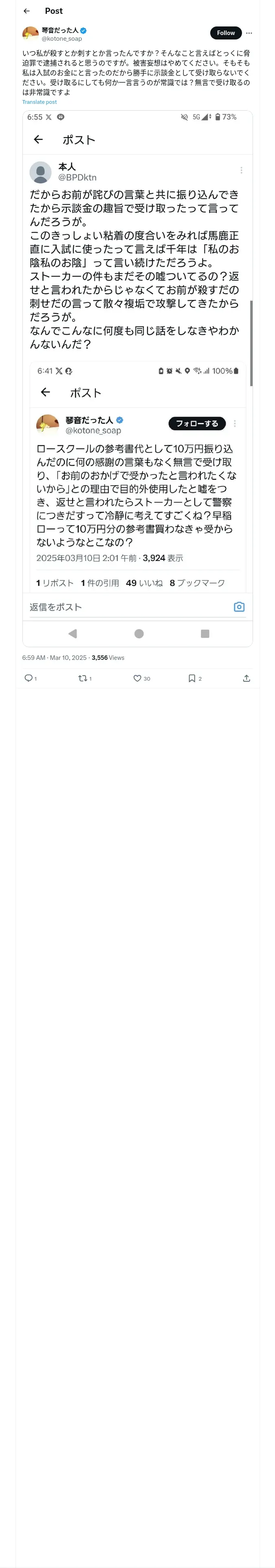Screen dimensions: 275x1568
Task: Toggle Follow for @kotone_soap
Action: [x=226, y=33]
